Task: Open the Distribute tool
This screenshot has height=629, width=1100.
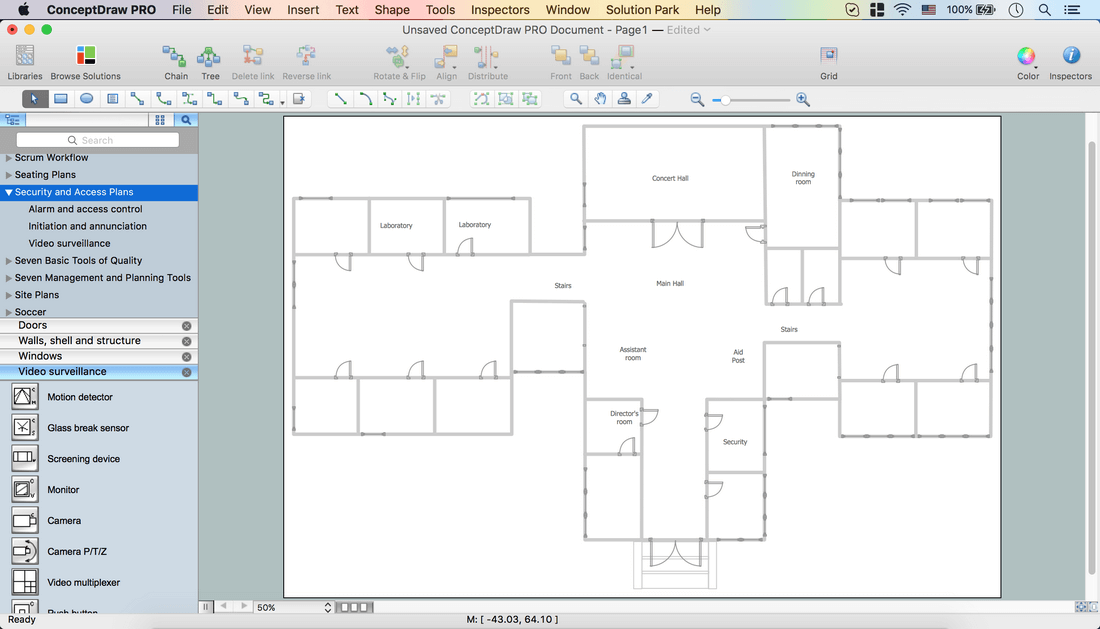Action: click(488, 62)
